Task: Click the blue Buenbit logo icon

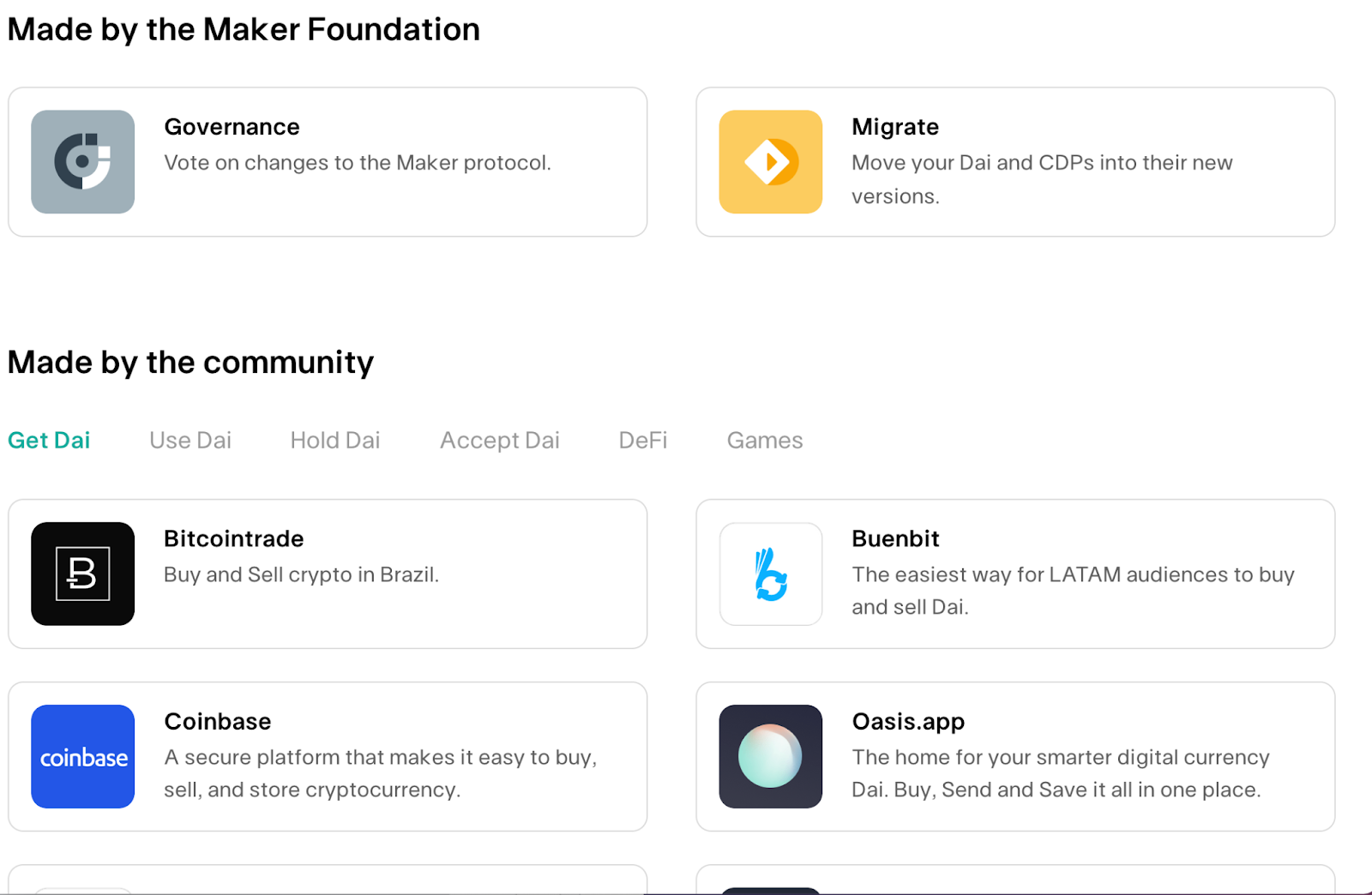Action: pyautogui.click(x=771, y=574)
